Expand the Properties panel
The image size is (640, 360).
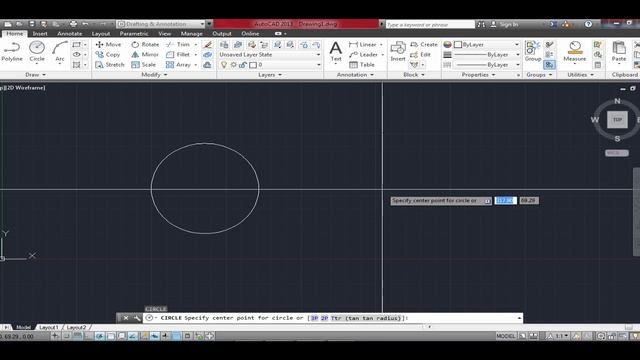[478, 75]
